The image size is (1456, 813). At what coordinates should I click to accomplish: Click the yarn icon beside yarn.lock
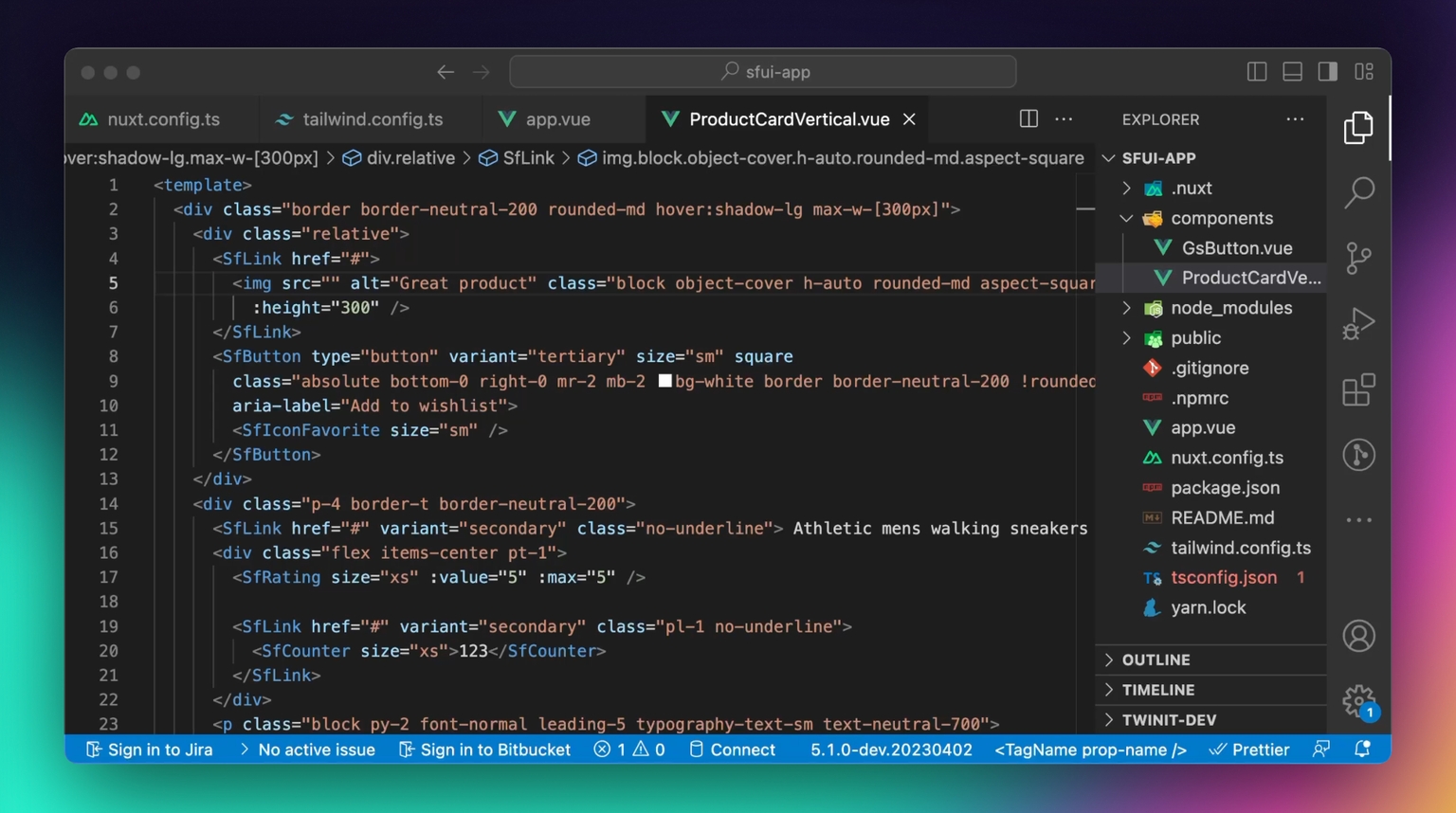[x=1152, y=608]
